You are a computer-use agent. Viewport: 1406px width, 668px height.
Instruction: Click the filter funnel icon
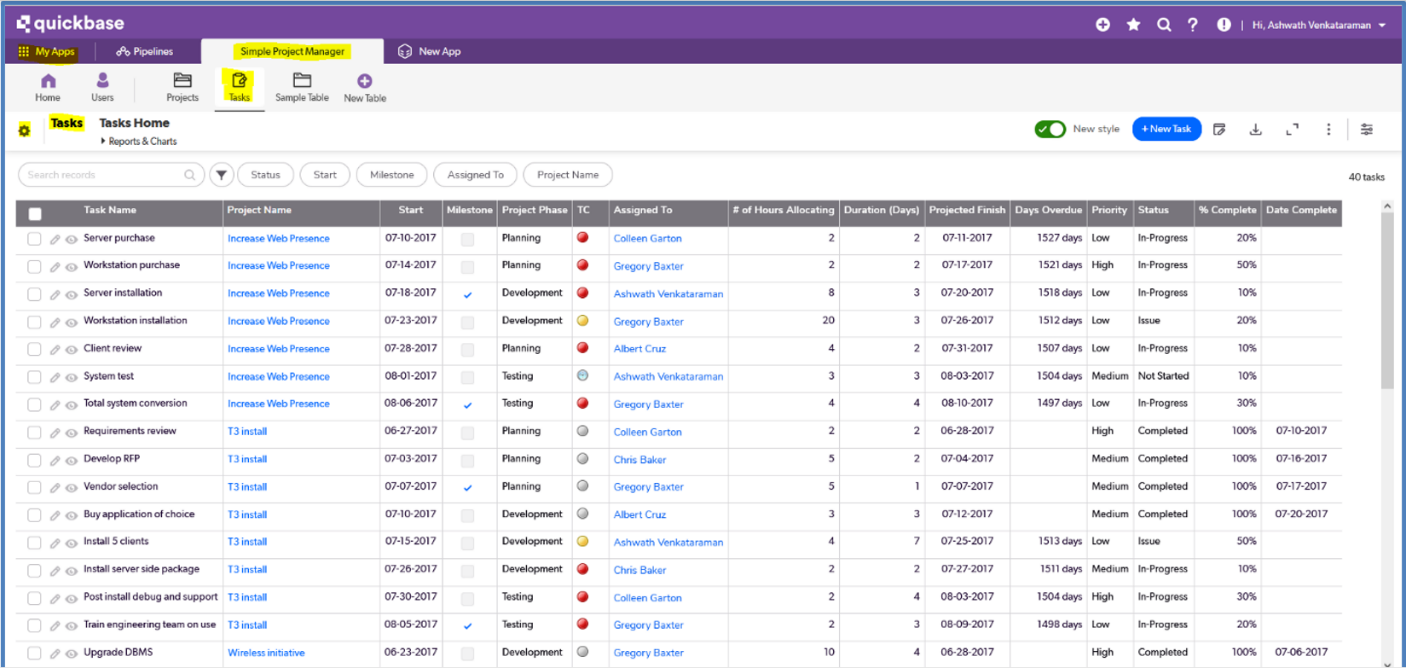[x=221, y=175]
